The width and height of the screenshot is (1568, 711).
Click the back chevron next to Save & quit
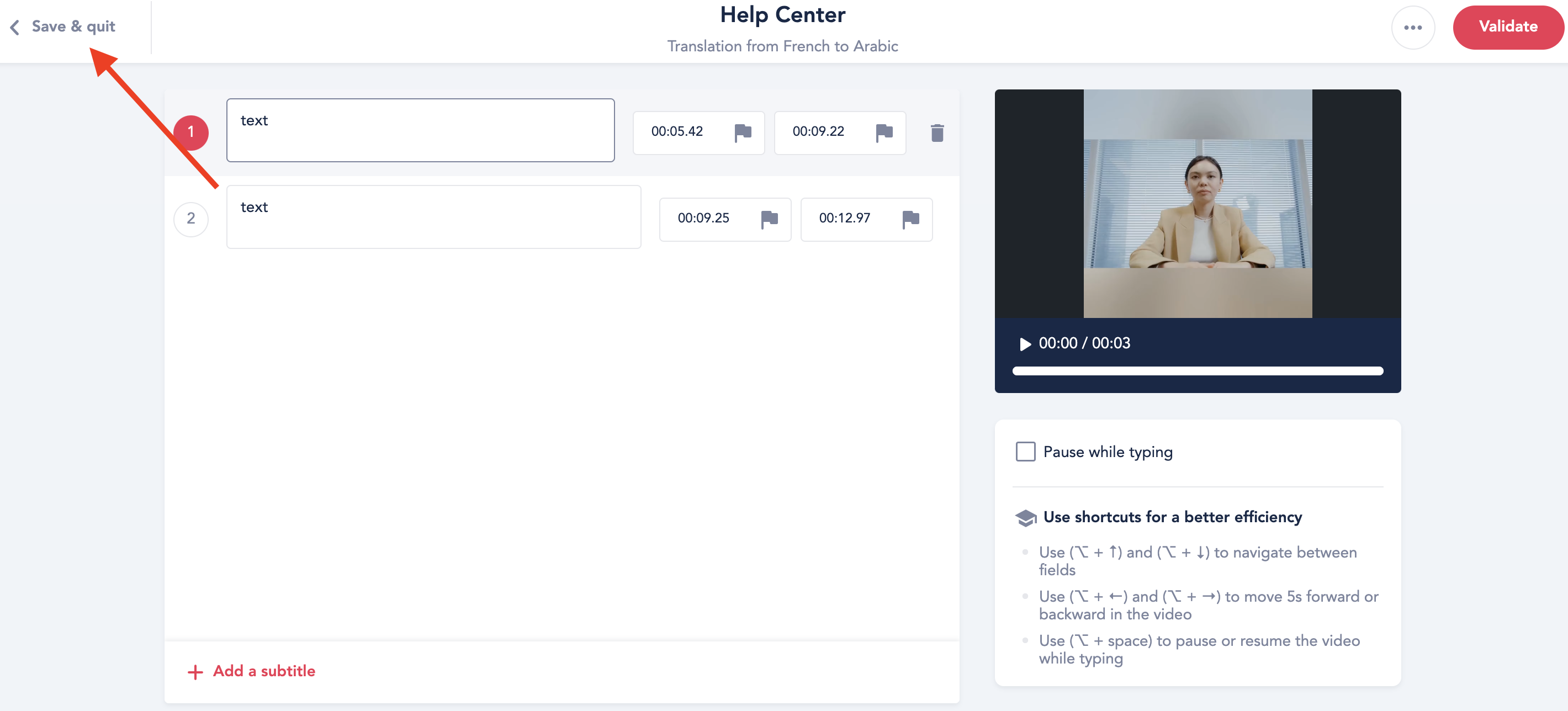15,27
